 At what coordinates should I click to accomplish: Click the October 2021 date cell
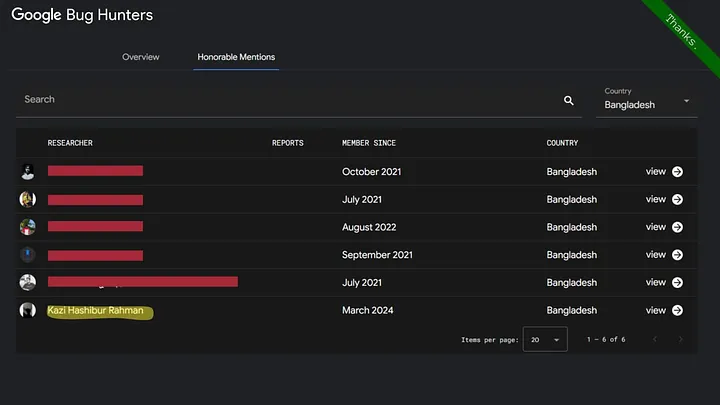click(x=371, y=172)
